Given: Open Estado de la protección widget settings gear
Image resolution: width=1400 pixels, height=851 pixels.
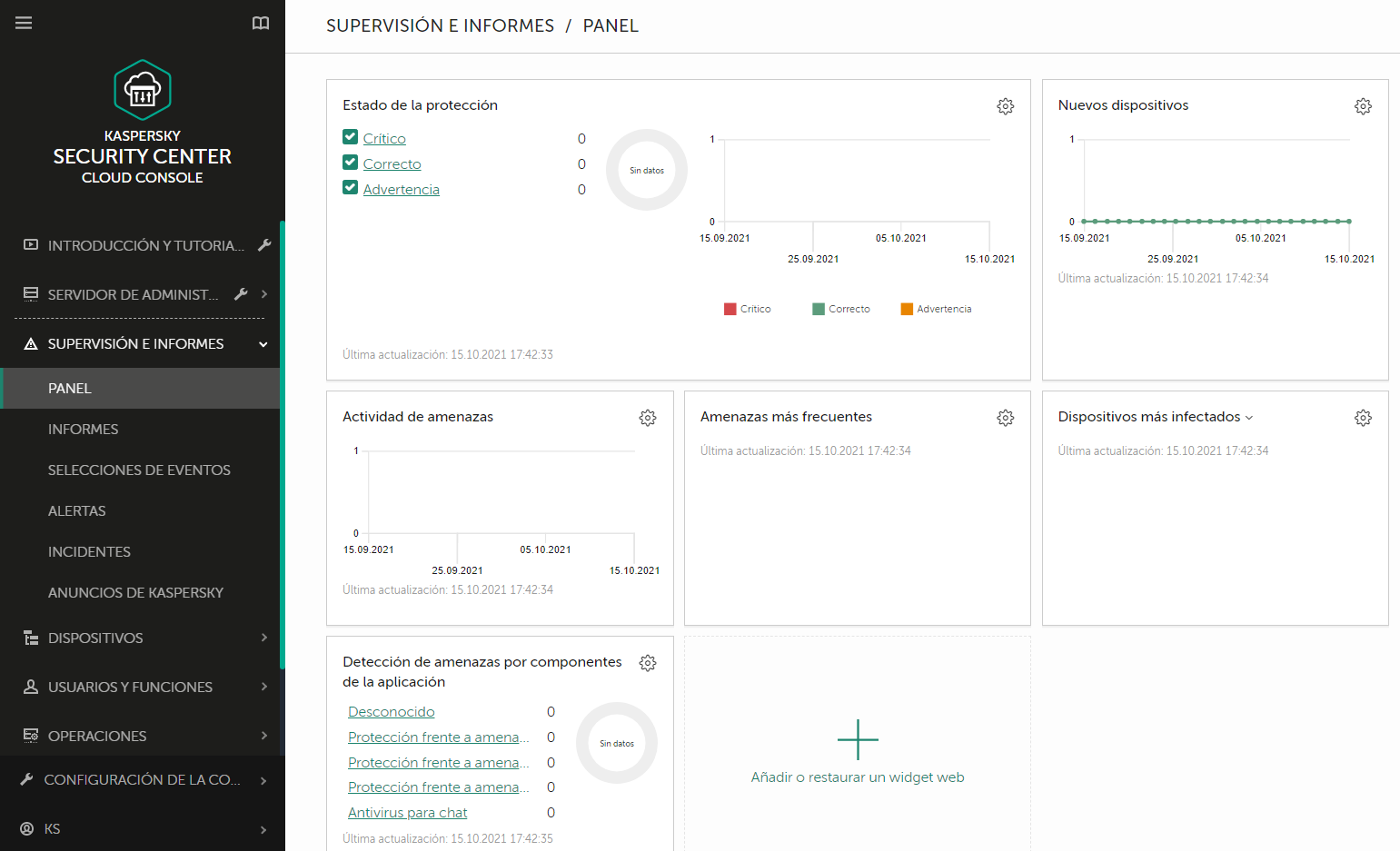Looking at the screenshot, I should click(x=1006, y=106).
